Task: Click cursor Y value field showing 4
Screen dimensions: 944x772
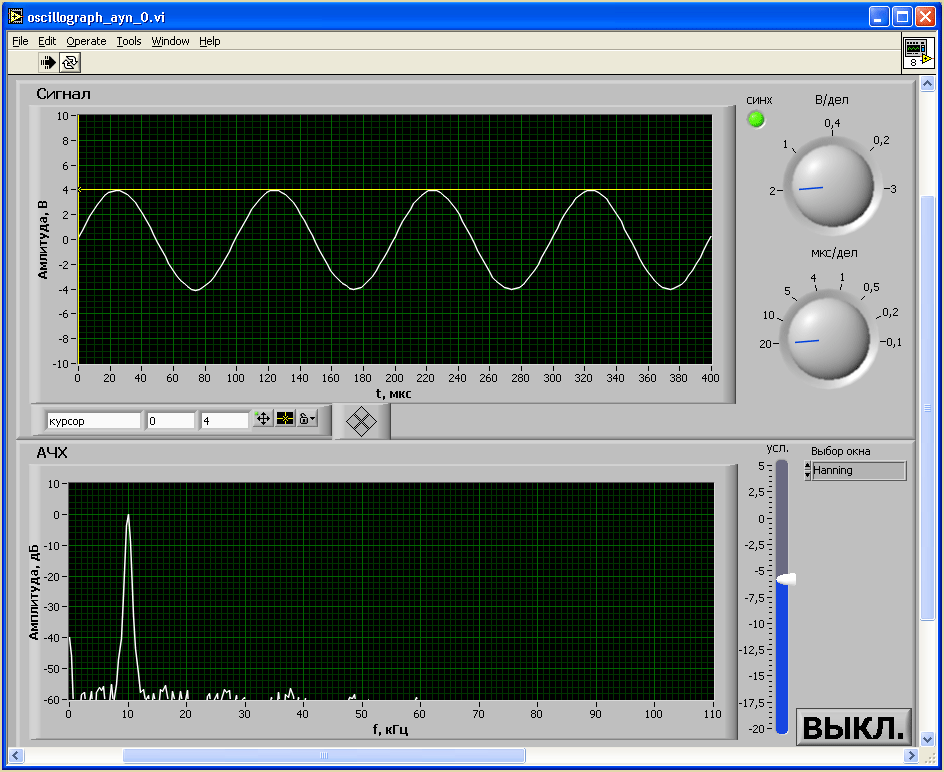Action: click(x=225, y=421)
